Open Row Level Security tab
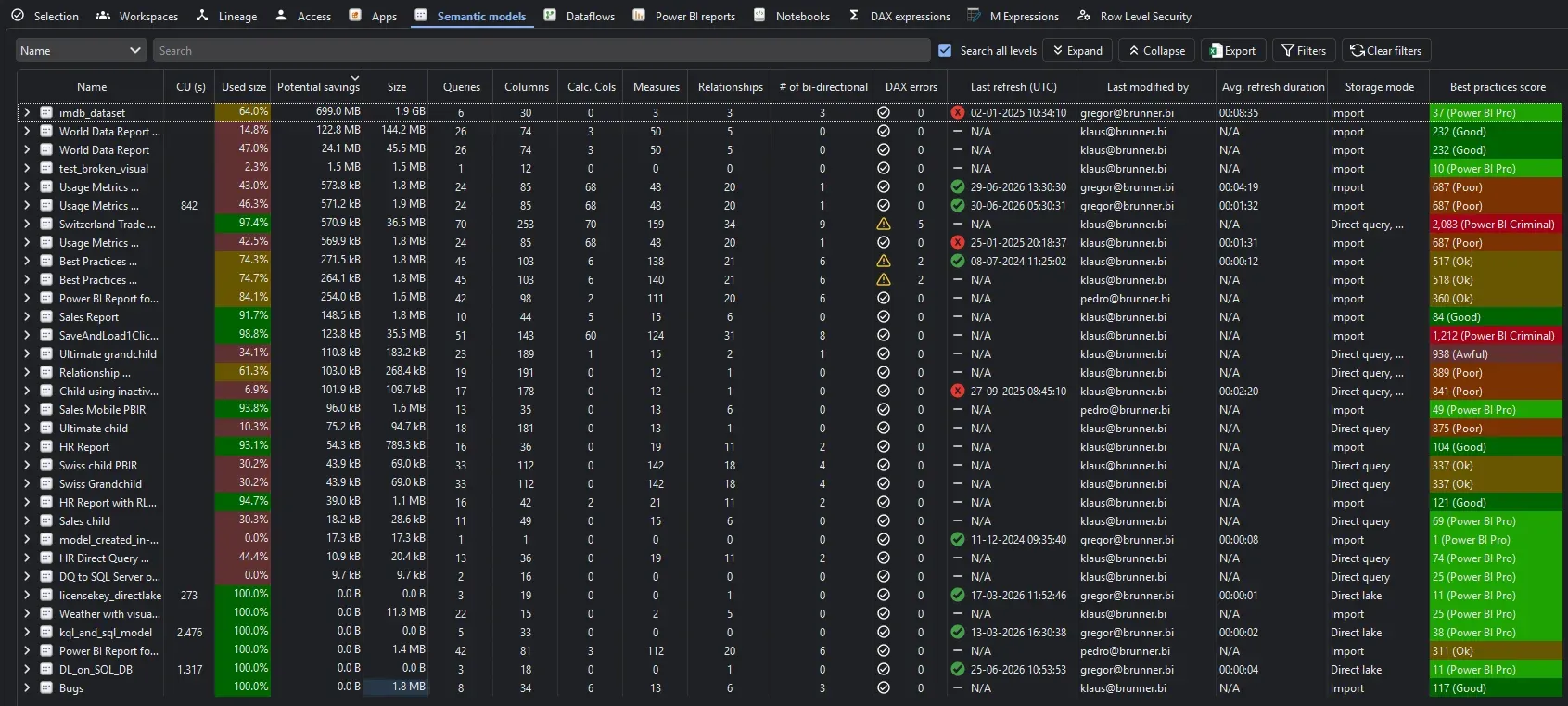 coord(1134,16)
